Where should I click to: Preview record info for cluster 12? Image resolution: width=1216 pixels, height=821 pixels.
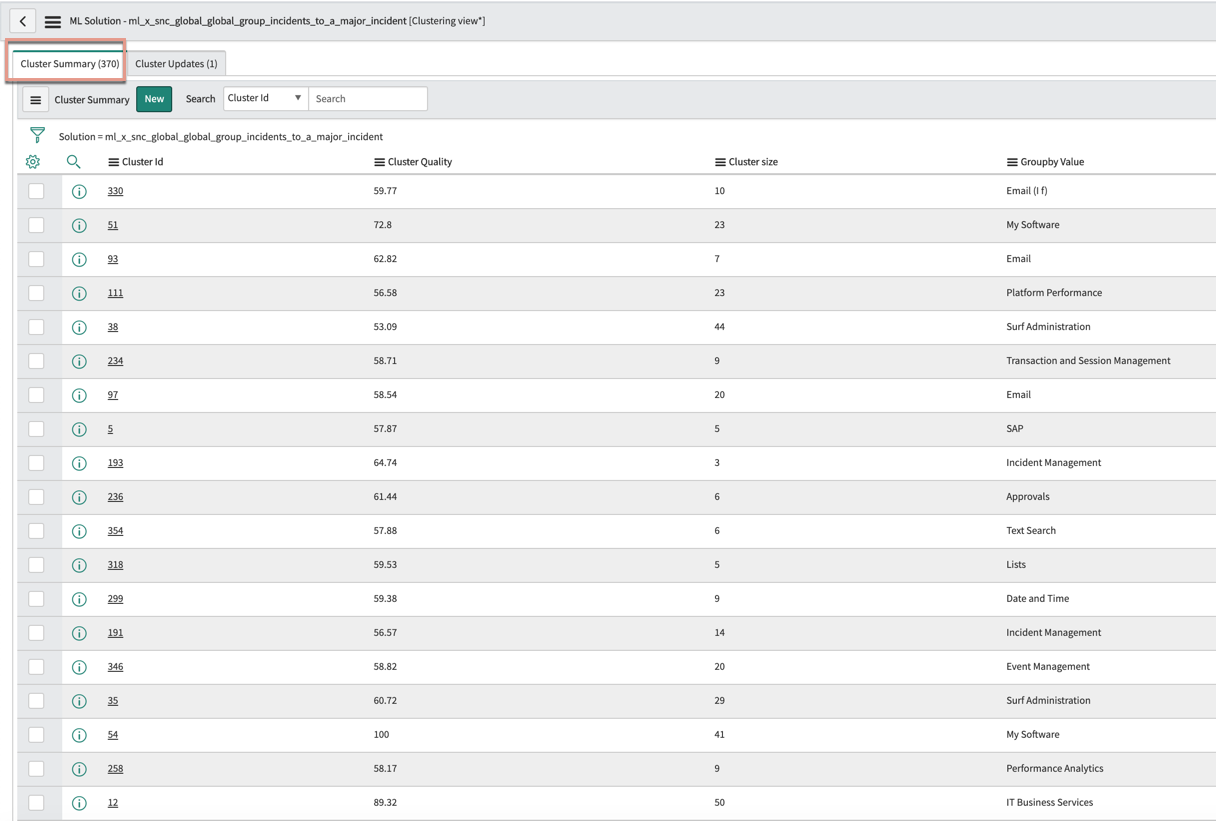(x=79, y=803)
